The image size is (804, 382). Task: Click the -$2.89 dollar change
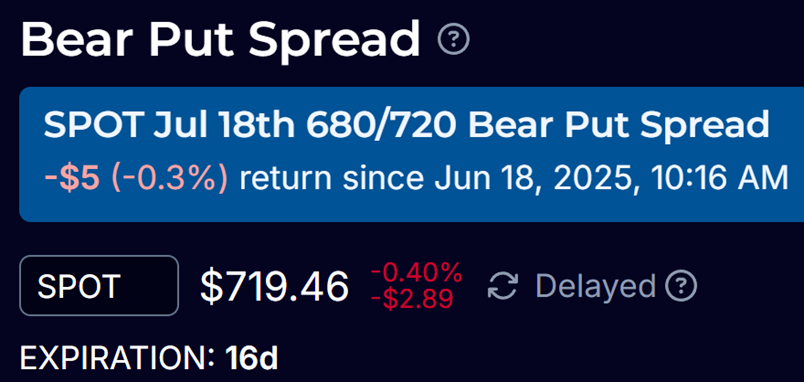click(x=412, y=299)
